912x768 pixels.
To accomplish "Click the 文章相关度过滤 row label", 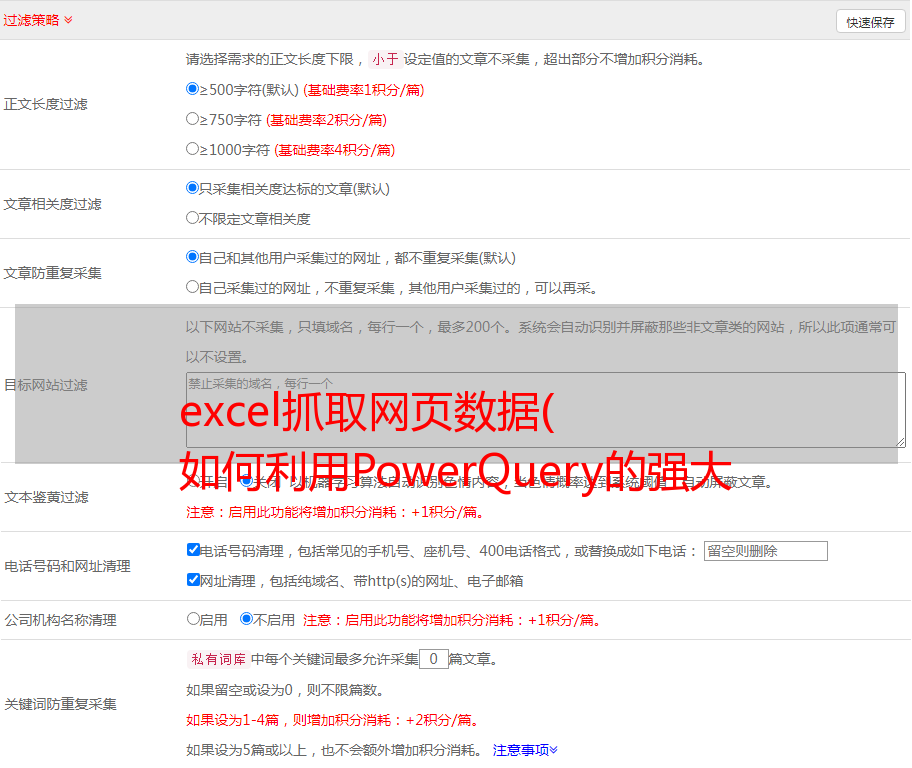I will pos(52,204).
